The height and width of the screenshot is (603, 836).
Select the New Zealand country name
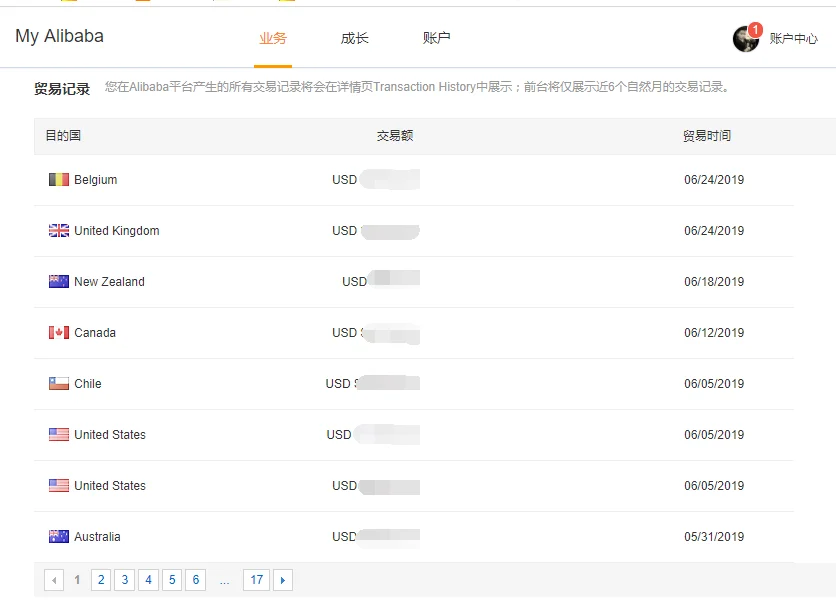[x=109, y=282]
